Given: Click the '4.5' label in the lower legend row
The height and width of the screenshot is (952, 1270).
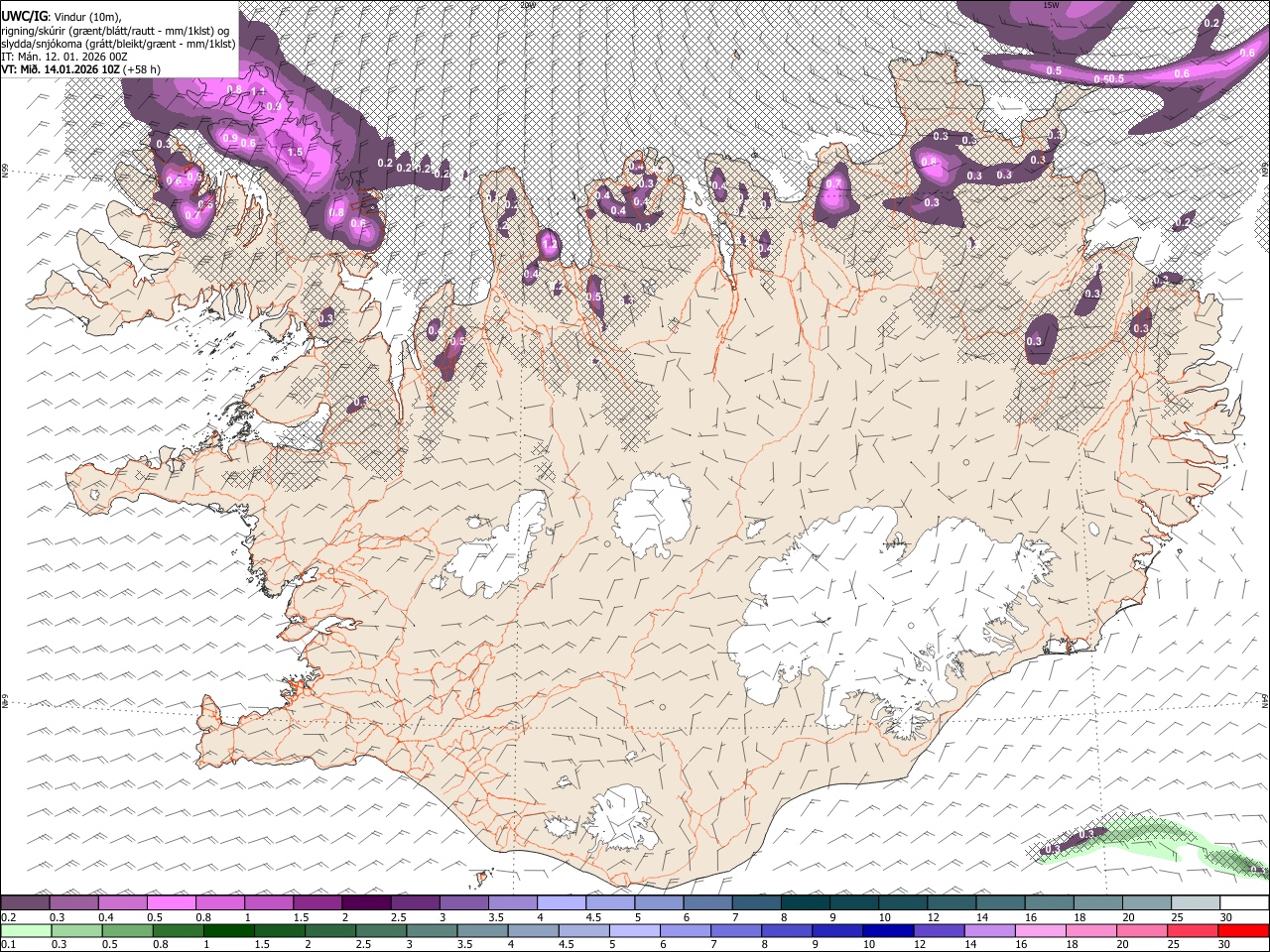Looking at the screenshot, I should (x=567, y=945).
